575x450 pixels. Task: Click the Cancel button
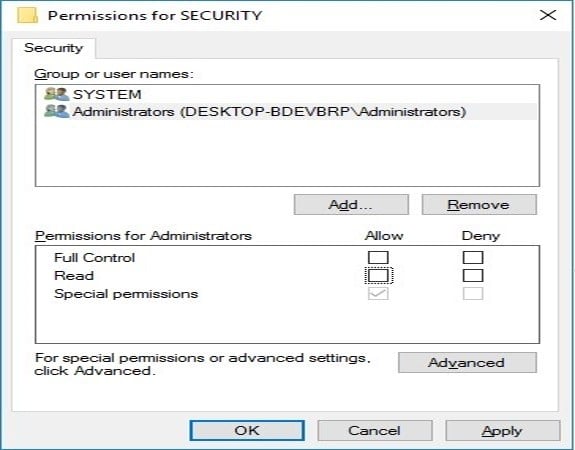[x=375, y=431]
